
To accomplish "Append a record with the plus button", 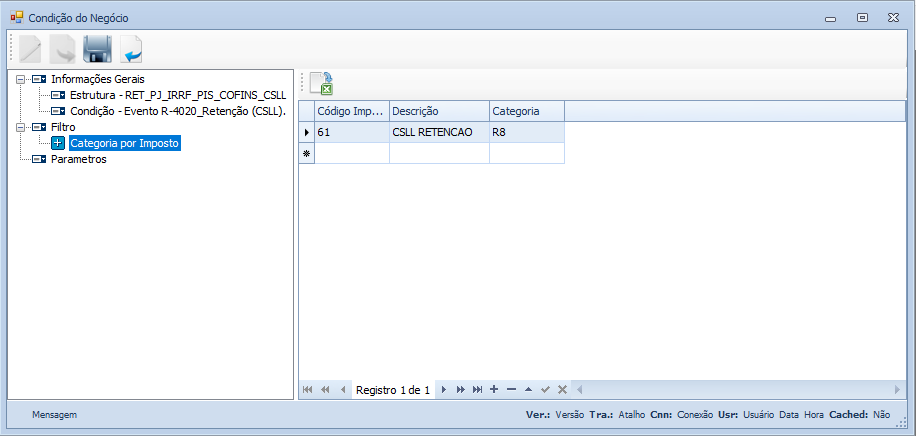I will click(x=494, y=390).
